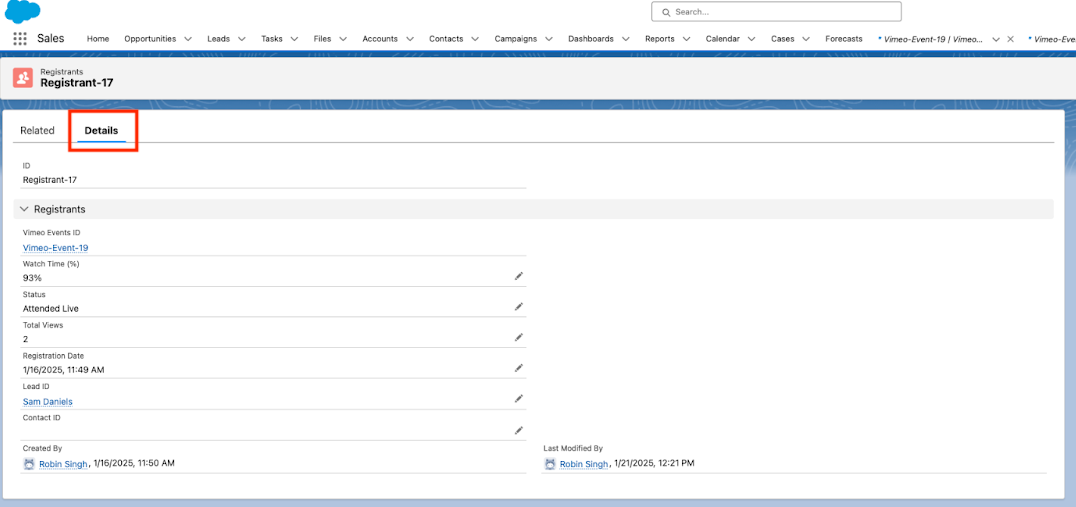Click the Total Views value 2

[x=25, y=339]
